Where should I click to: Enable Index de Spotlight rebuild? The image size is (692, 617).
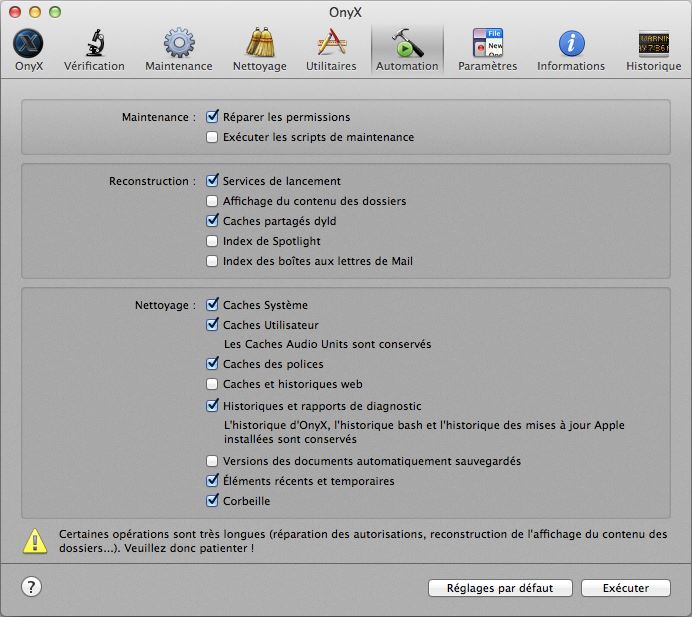212,241
